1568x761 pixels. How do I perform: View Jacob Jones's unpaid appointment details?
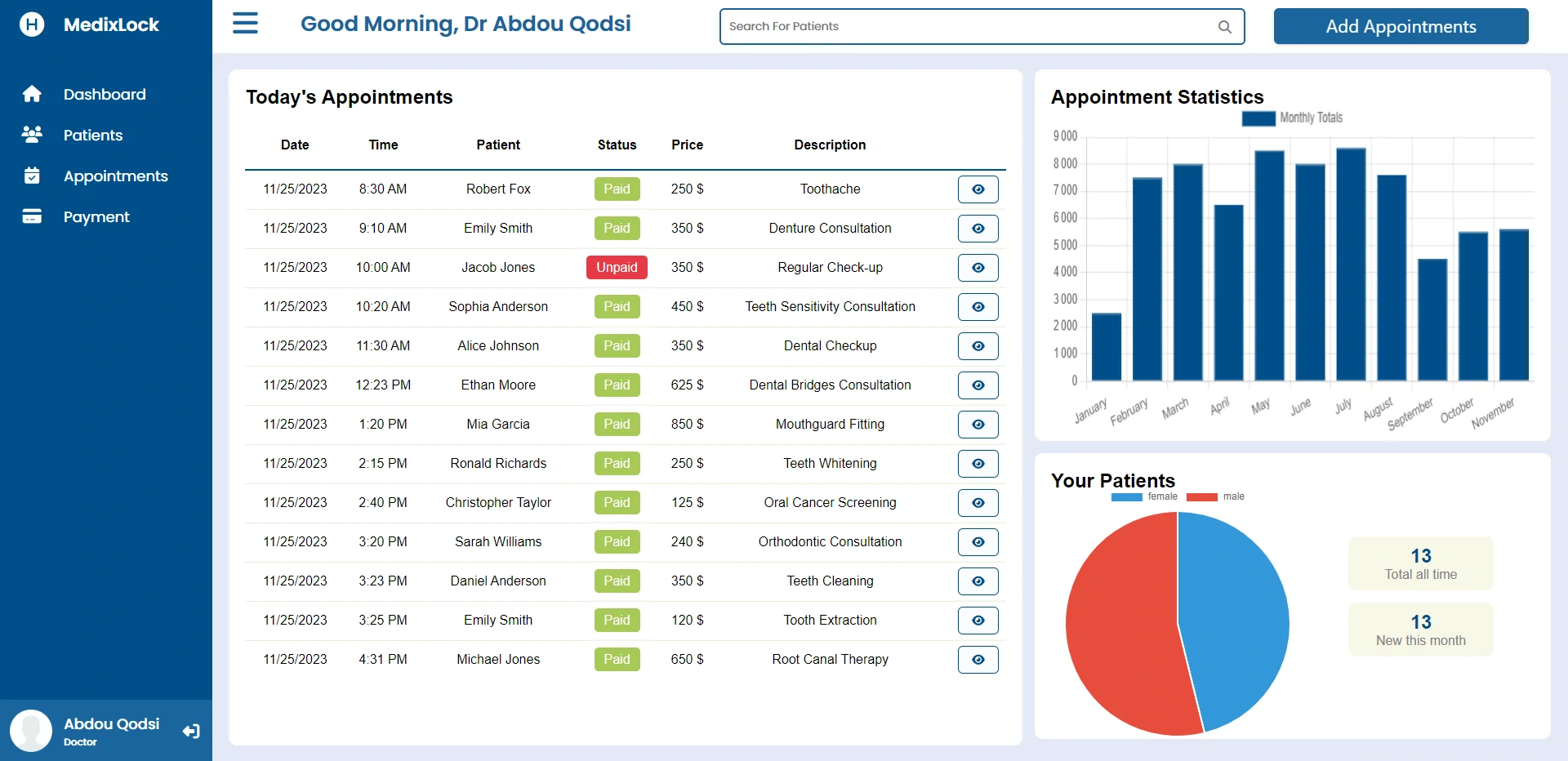click(x=978, y=268)
